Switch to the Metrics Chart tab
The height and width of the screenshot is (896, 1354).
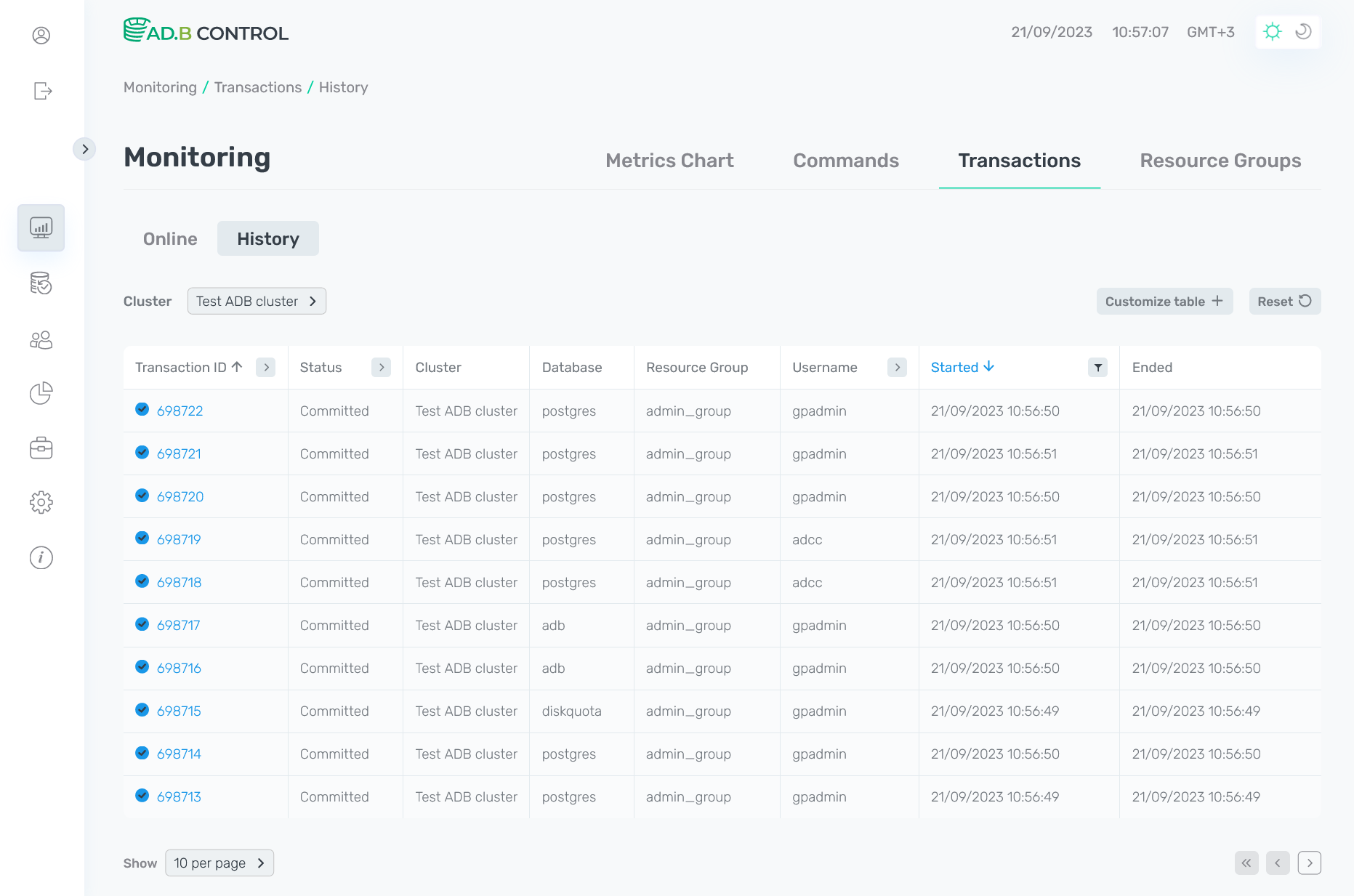669,161
